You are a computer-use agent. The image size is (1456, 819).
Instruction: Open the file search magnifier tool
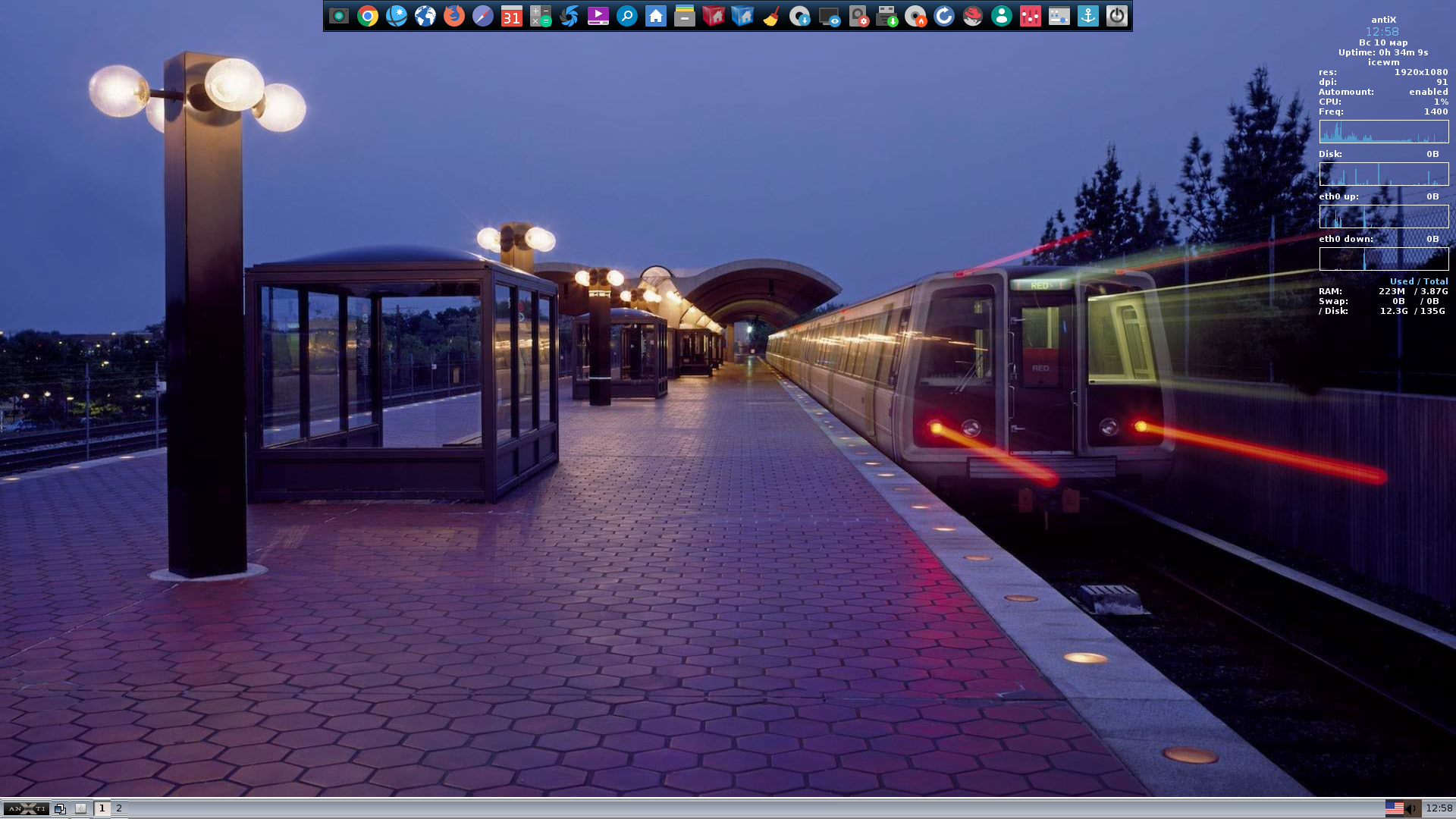626,16
